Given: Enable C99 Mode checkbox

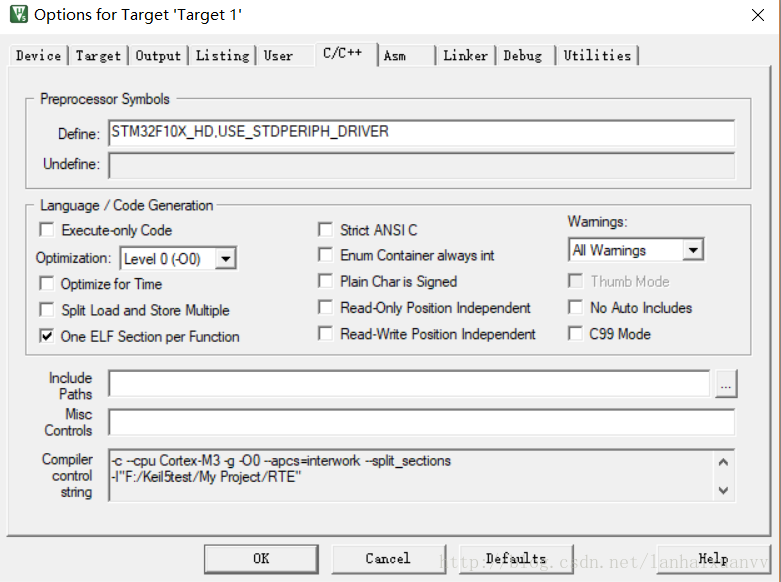Looking at the screenshot, I should click(576, 333).
